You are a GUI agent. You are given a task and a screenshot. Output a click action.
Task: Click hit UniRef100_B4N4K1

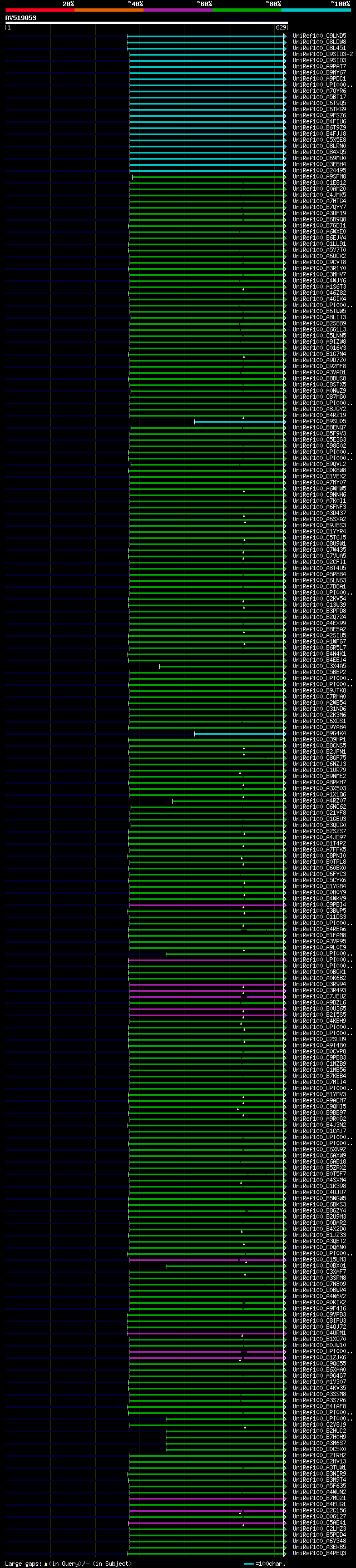click(319, 654)
